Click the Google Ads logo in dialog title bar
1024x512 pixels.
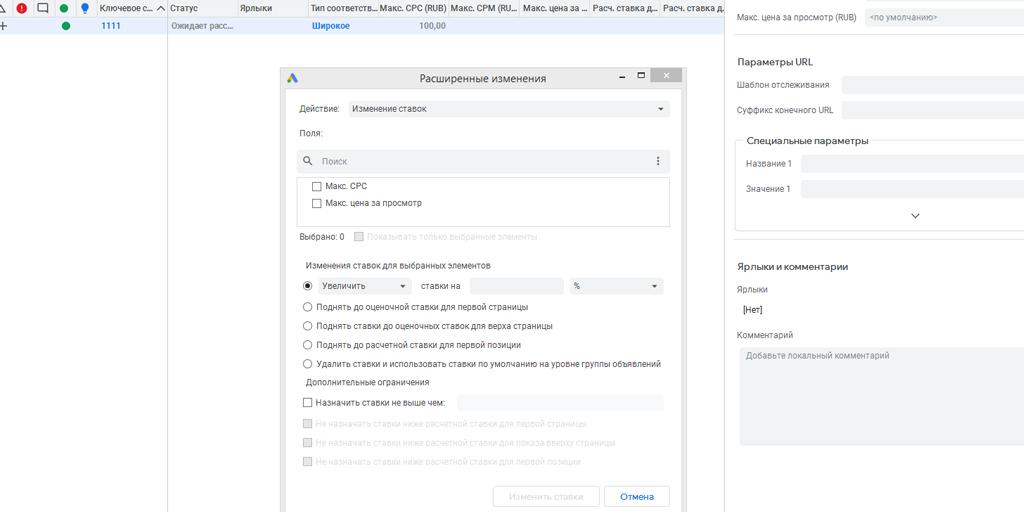coord(293,78)
